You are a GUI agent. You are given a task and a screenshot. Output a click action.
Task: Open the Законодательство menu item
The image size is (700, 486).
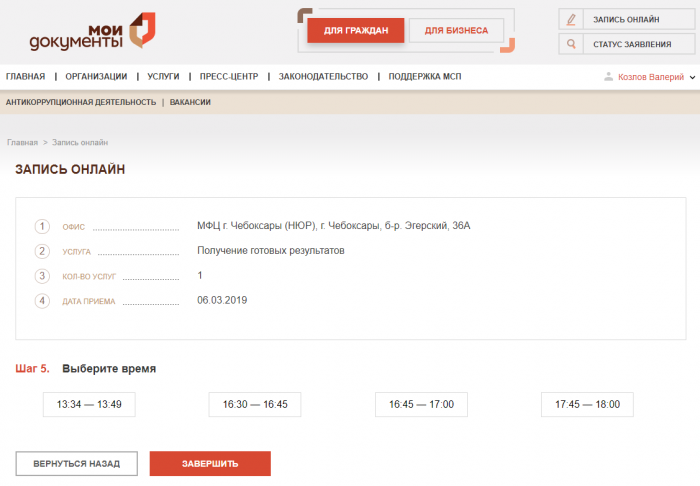pyautogui.click(x=323, y=77)
